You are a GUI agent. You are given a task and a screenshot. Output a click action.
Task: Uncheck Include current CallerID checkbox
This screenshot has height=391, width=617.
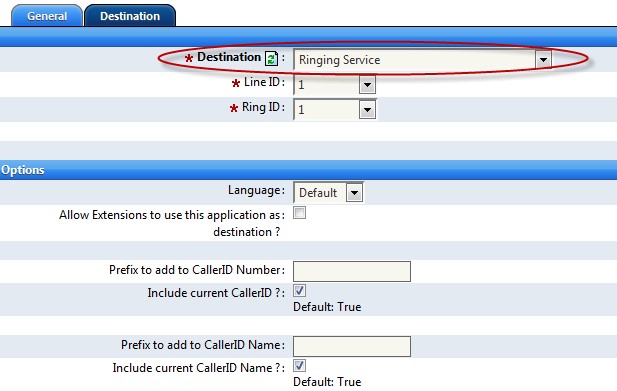pyautogui.click(x=299, y=291)
